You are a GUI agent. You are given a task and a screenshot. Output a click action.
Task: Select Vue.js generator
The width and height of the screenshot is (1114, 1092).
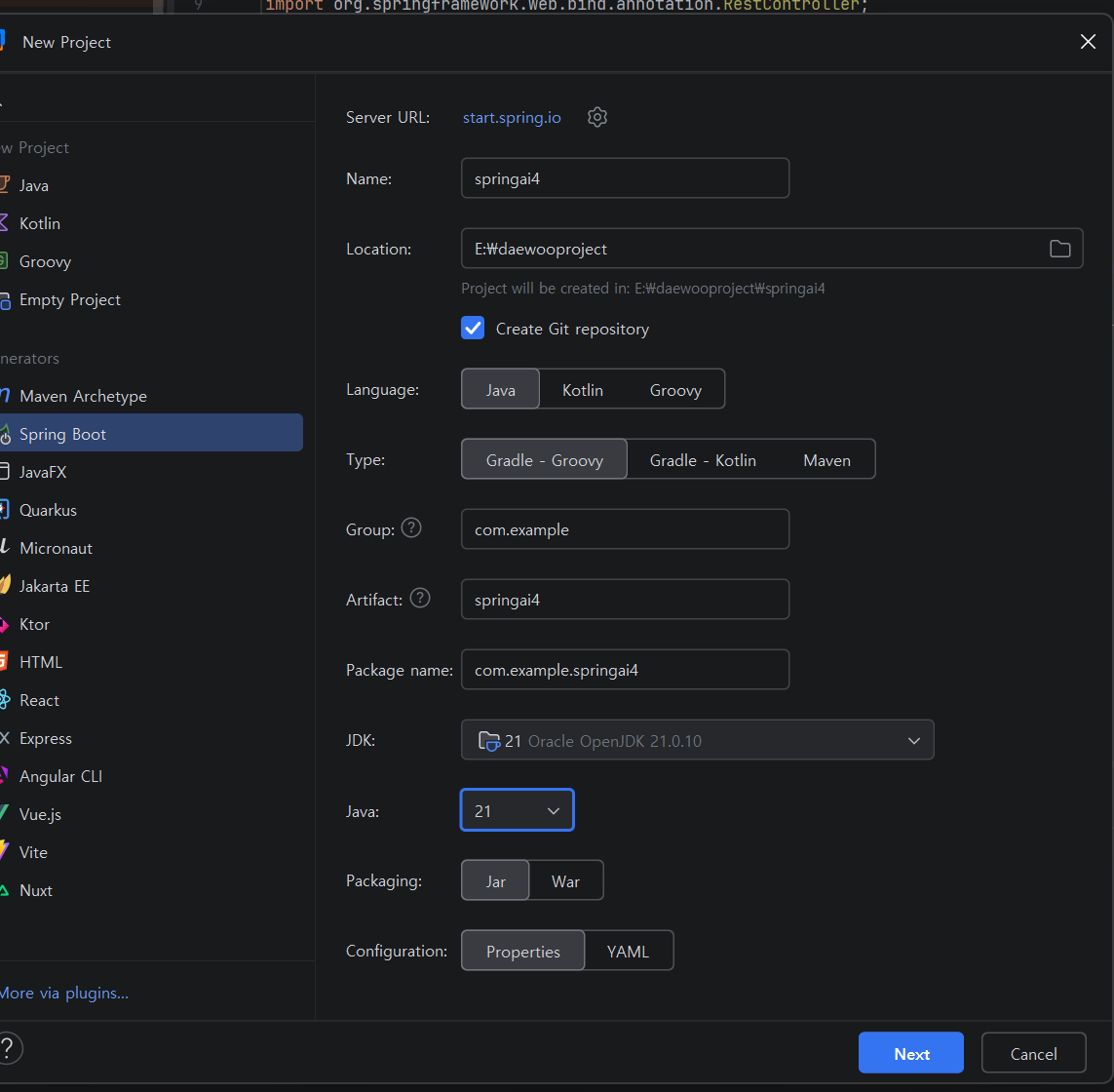(x=151, y=814)
